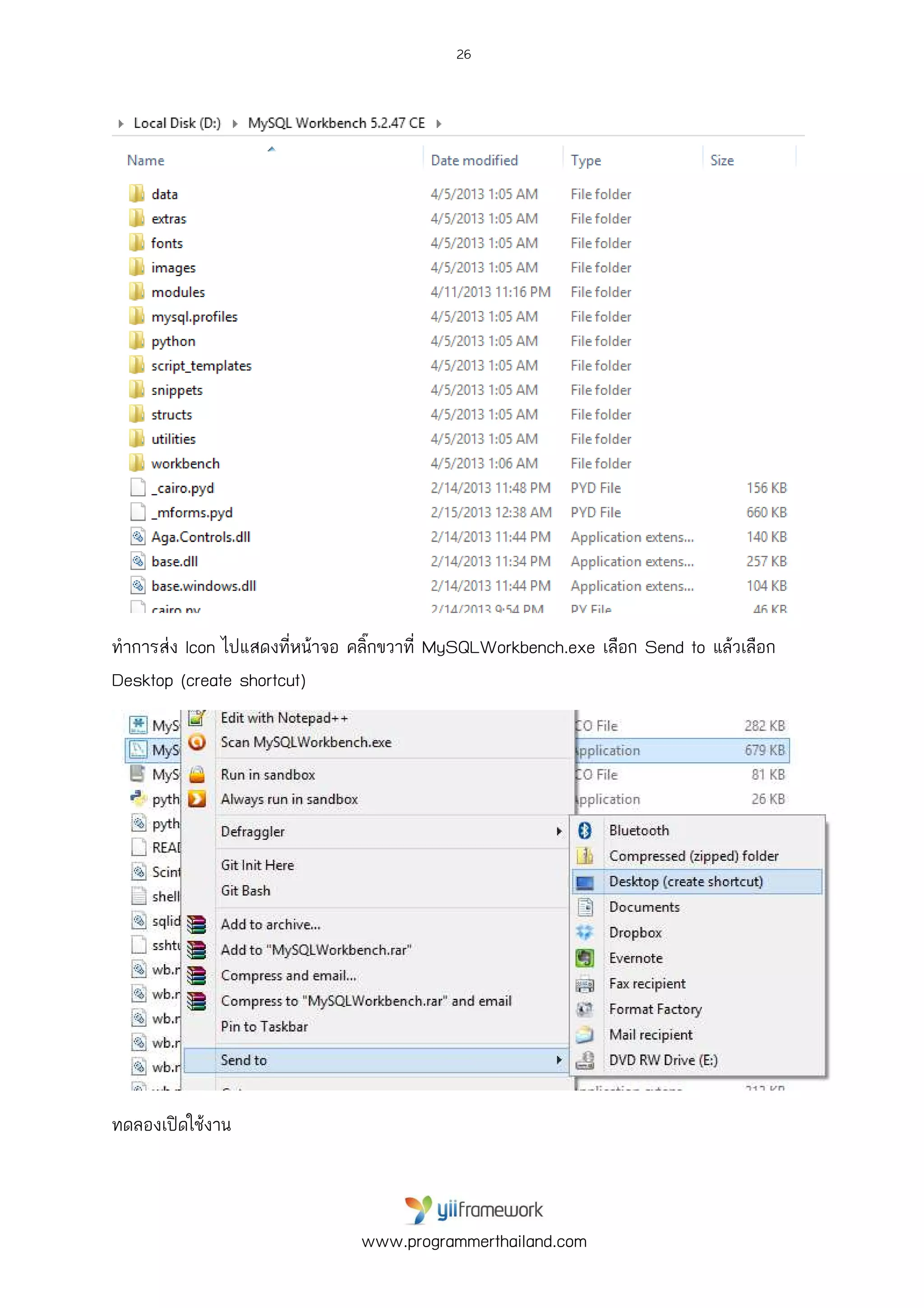This screenshot has height=1308, width=924.
Task: Click the Bluetooth icon in Send to submenu
Action: click(585, 830)
